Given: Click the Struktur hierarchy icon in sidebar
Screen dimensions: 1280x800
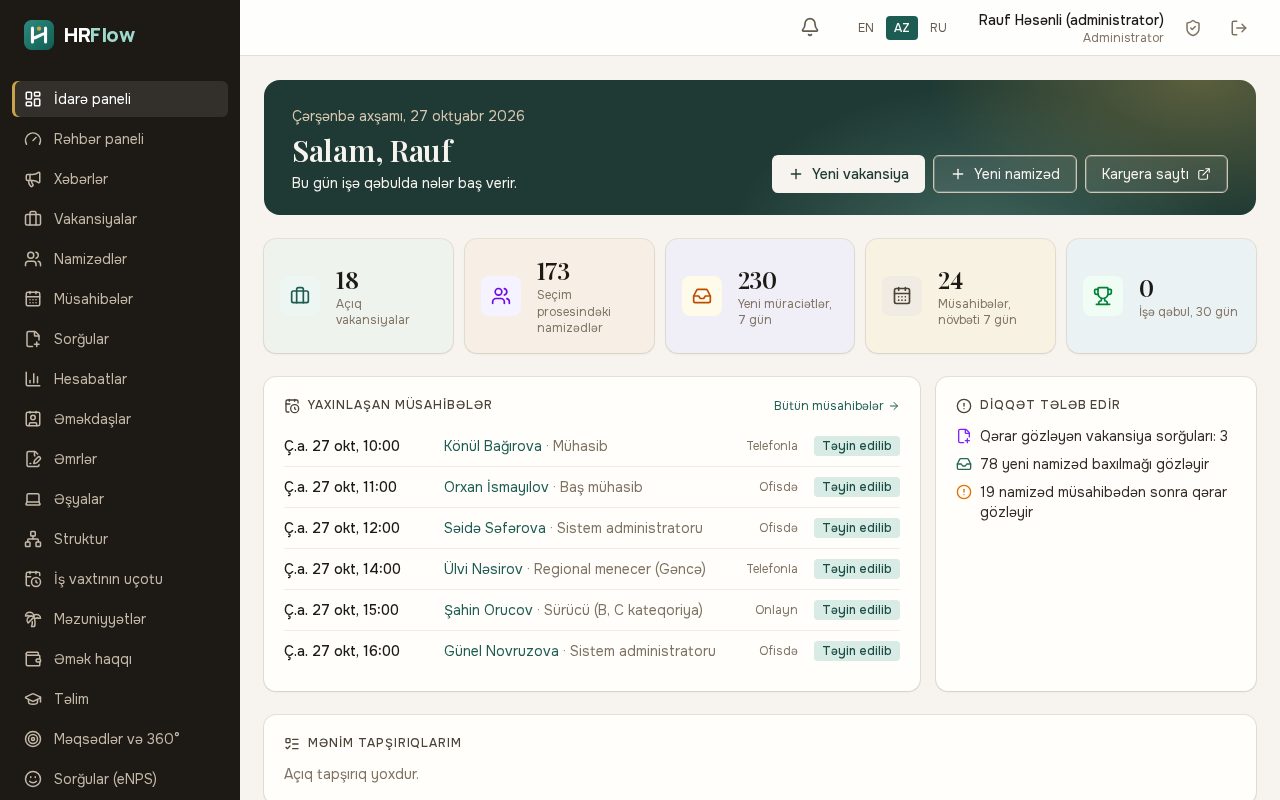Looking at the screenshot, I should coord(33,539).
